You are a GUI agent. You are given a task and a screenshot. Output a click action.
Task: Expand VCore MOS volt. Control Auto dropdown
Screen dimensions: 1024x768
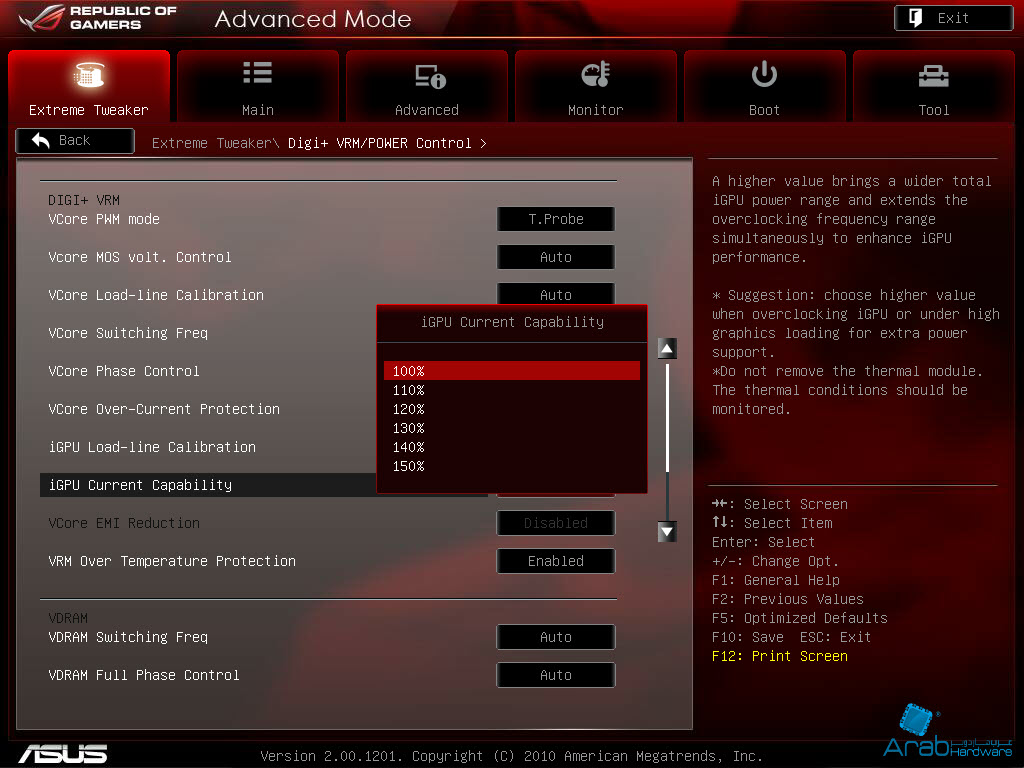pyautogui.click(x=555, y=257)
